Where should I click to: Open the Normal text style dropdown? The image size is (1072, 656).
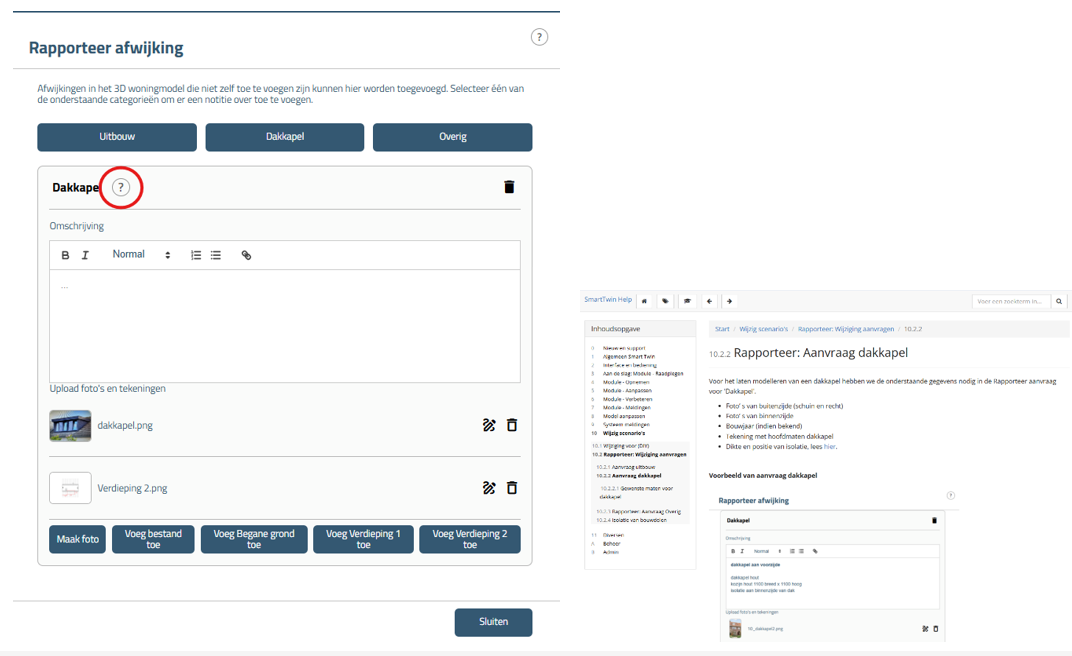click(x=141, y=255)
